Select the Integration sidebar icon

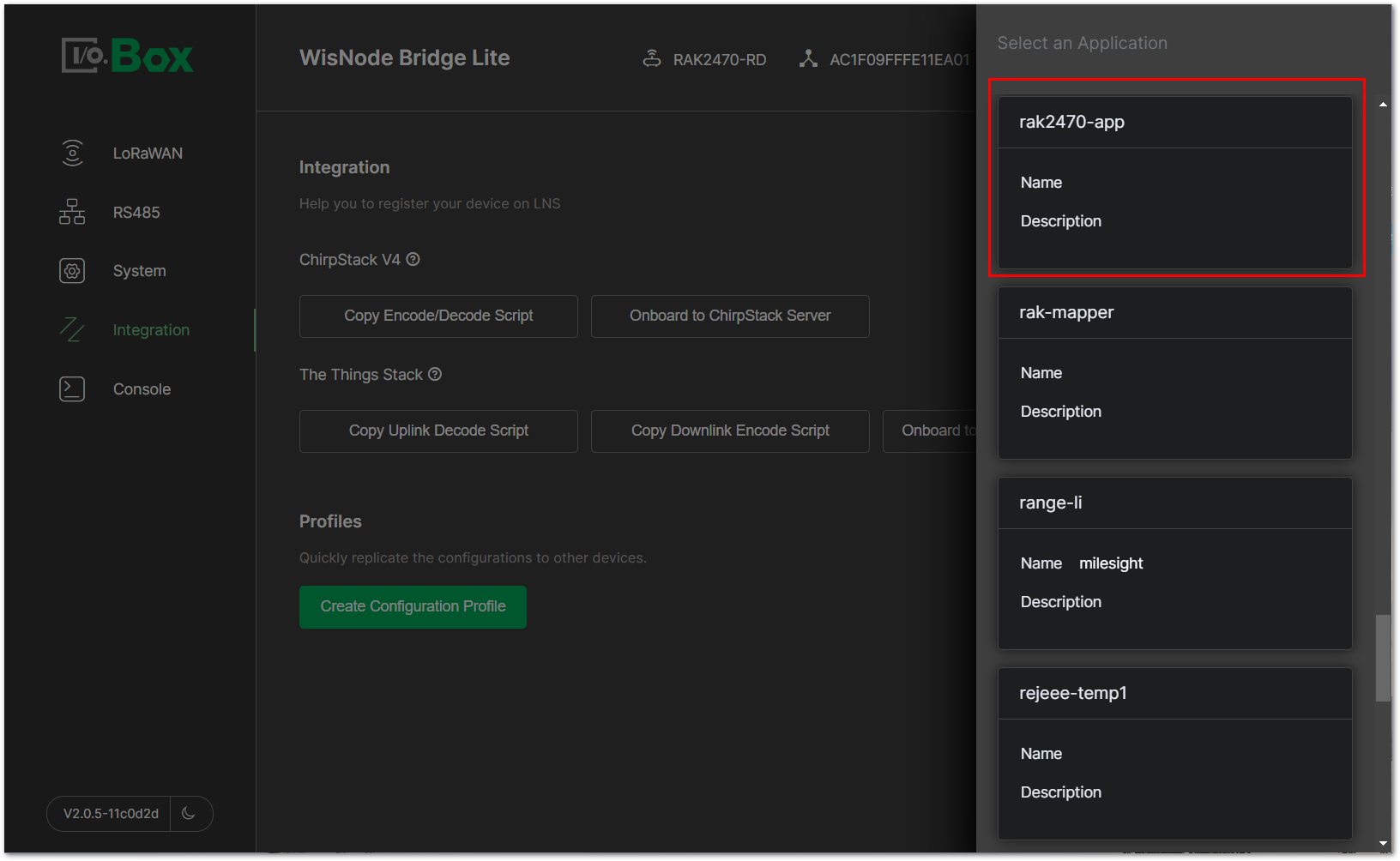click(72, 329)
